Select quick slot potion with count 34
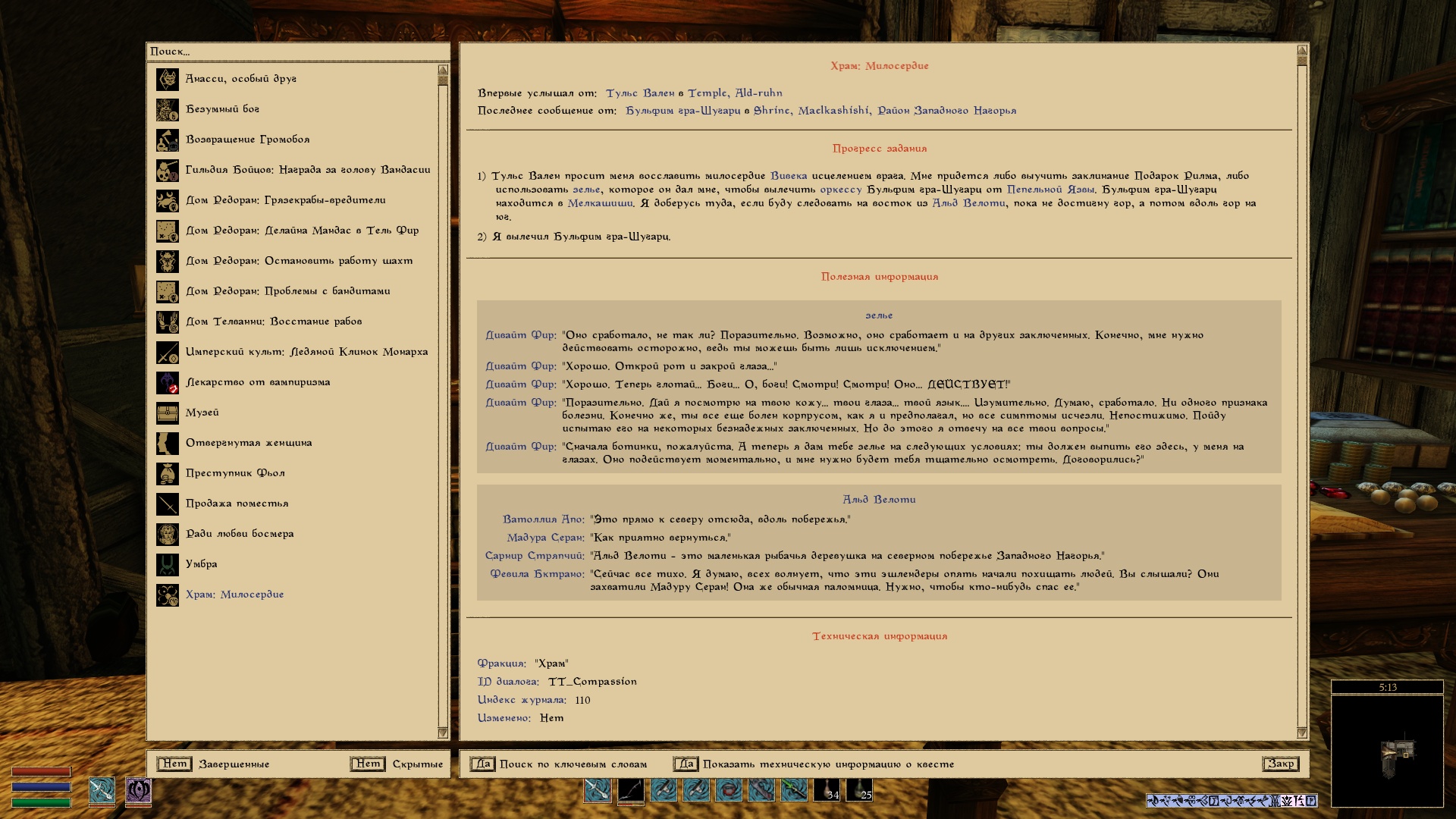This screenshot has height=819, width=1456. pos(827,790)
